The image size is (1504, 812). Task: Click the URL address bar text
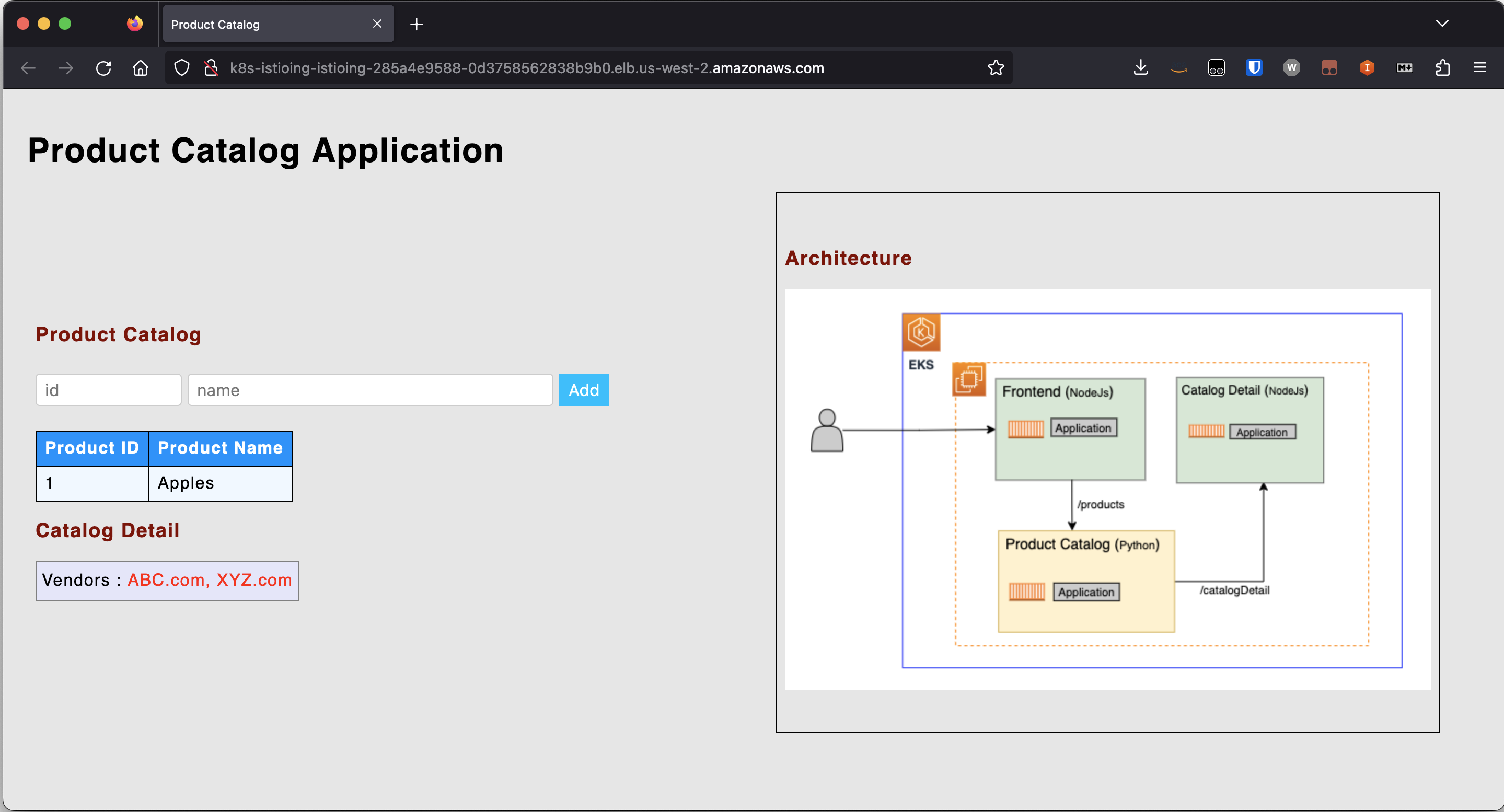(526, 68)
